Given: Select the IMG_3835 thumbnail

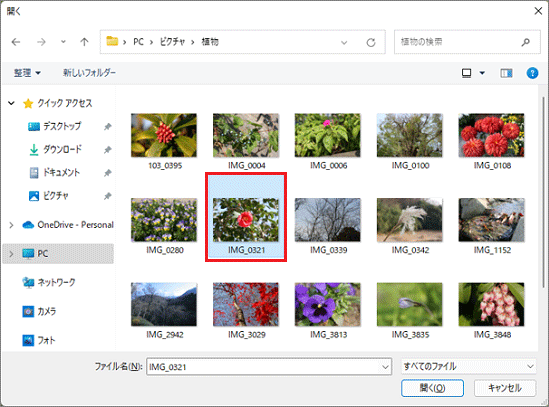Looking at the screenshot, I should pos(410,305).
